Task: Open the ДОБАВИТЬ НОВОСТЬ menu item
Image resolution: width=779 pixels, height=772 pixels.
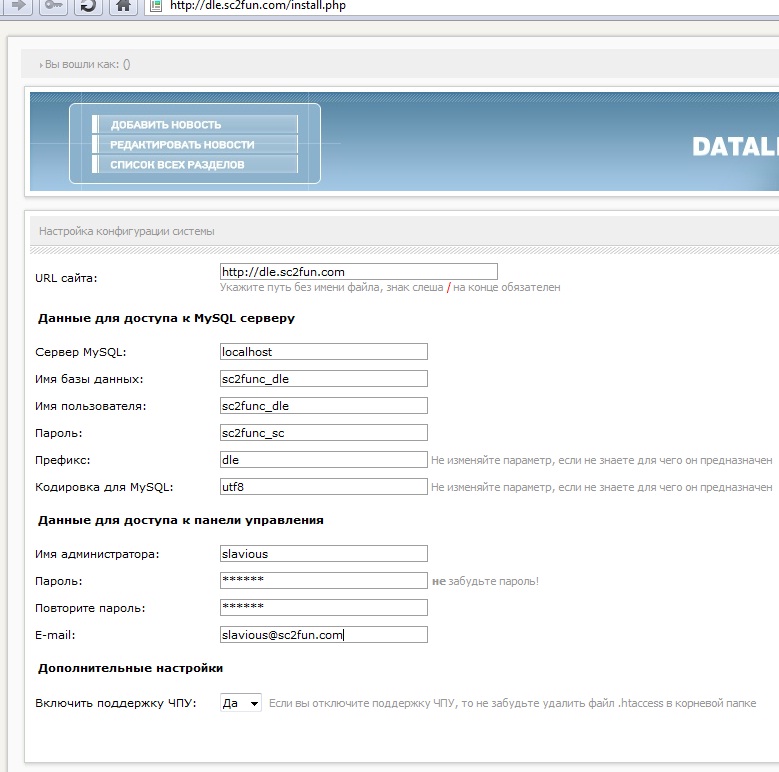Action: (195, 124)
